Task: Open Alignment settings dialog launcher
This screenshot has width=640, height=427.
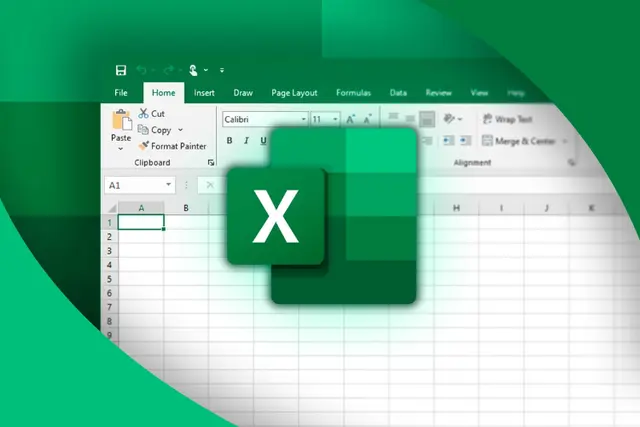Action: tap(571, 162)
